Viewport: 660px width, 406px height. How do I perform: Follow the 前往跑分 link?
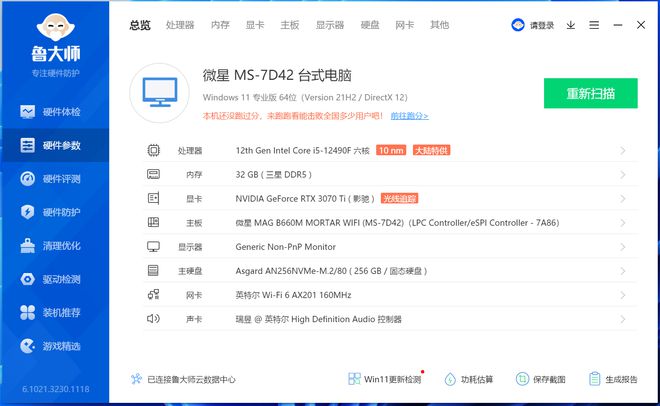pyautogui.click(x=409, y=116)
